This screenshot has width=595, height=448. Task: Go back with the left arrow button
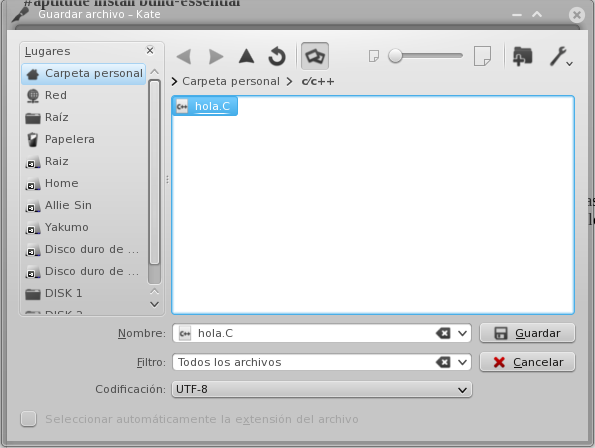184,57
